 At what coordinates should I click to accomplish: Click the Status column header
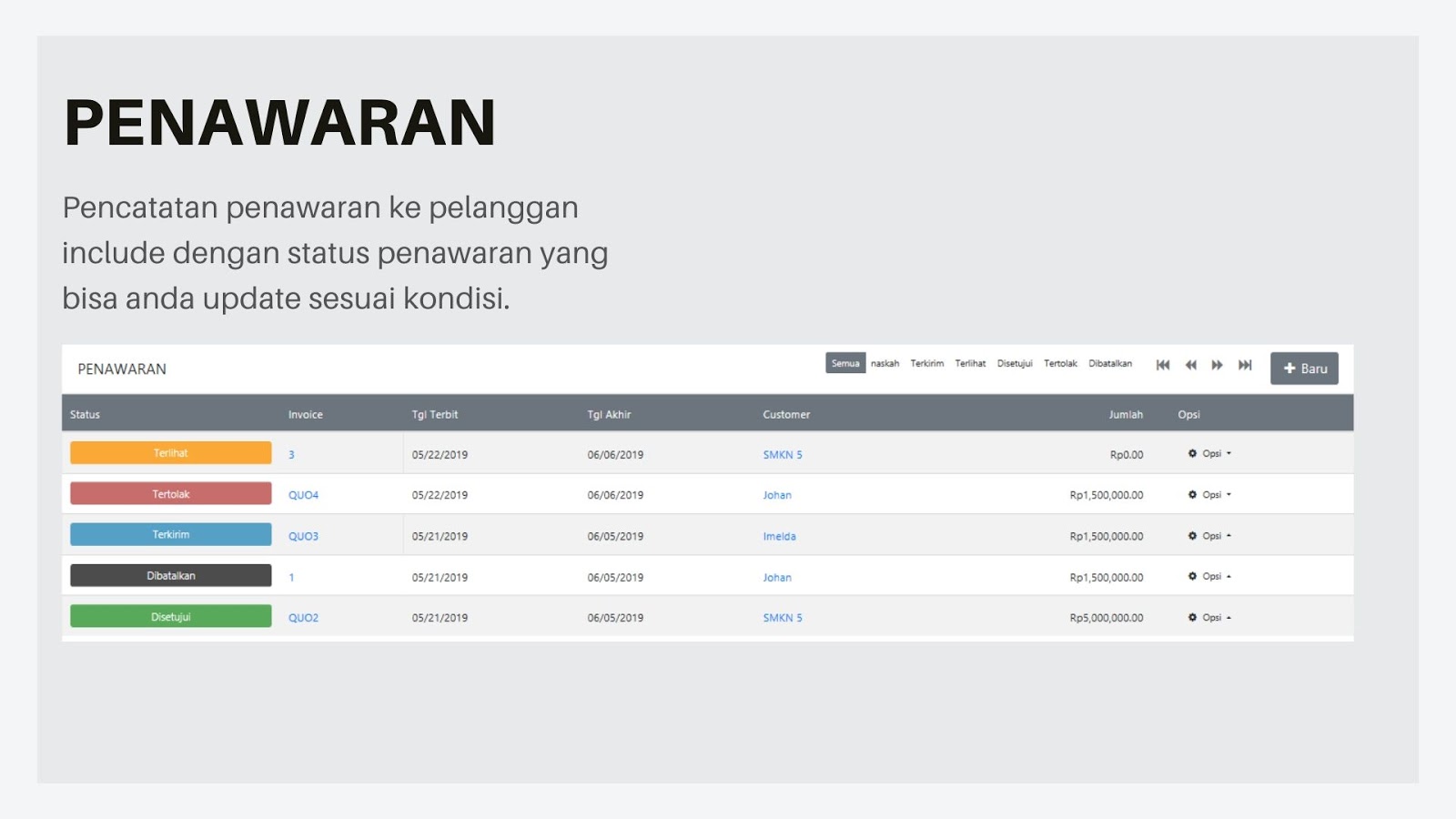pos(85,414)
